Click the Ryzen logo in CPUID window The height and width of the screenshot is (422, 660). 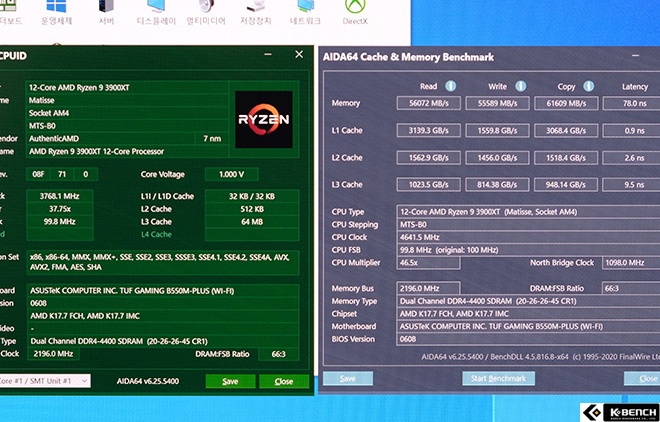point(264,119)
